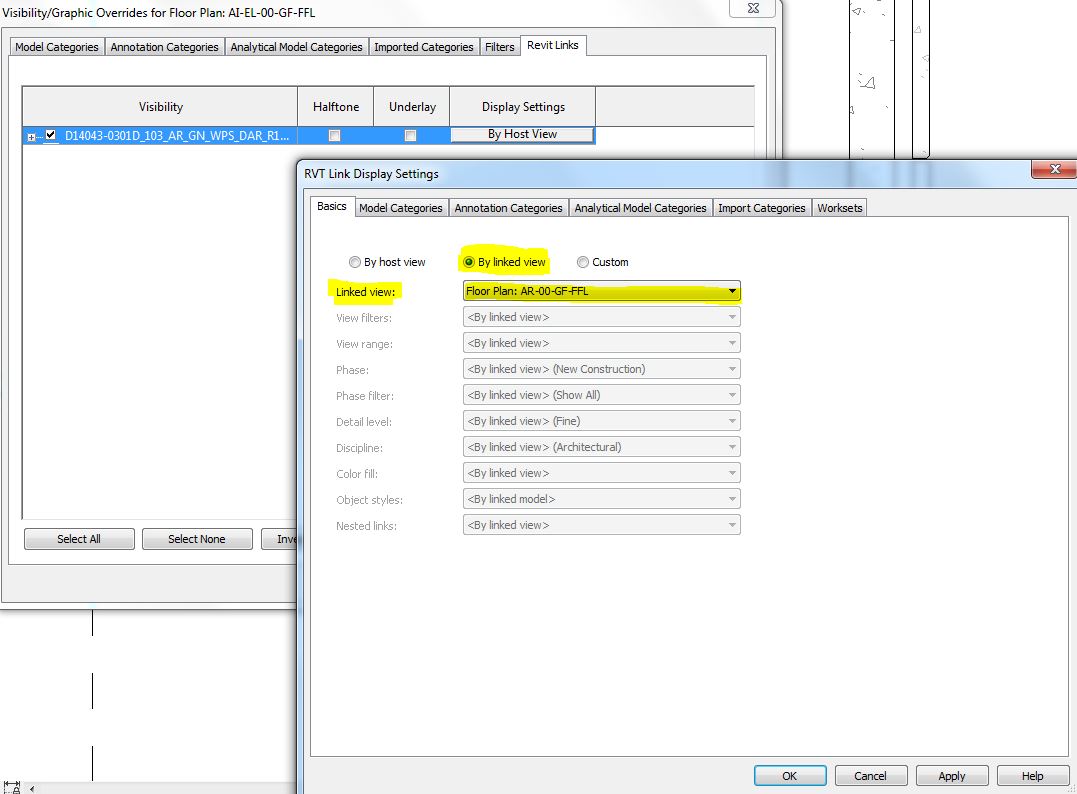Viewport: 1077px width, 794px height.
Task: Apply the RVT link display settings
Action: (x=951, y=775)
